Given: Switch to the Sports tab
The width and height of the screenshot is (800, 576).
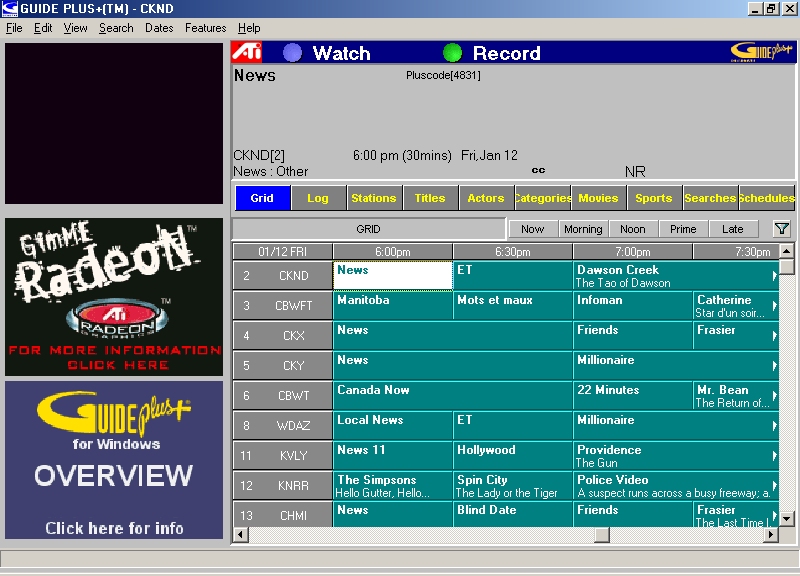Looking at the screenshot, I should (654, 198).
